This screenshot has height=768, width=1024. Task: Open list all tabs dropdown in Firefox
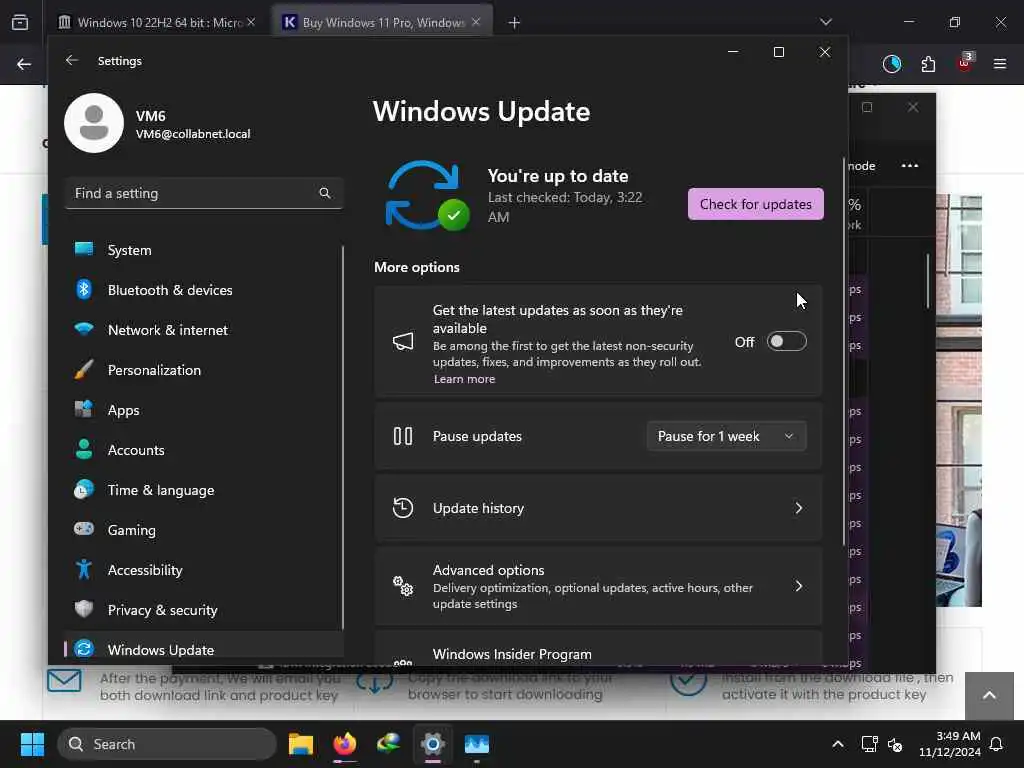click(826, 22)
